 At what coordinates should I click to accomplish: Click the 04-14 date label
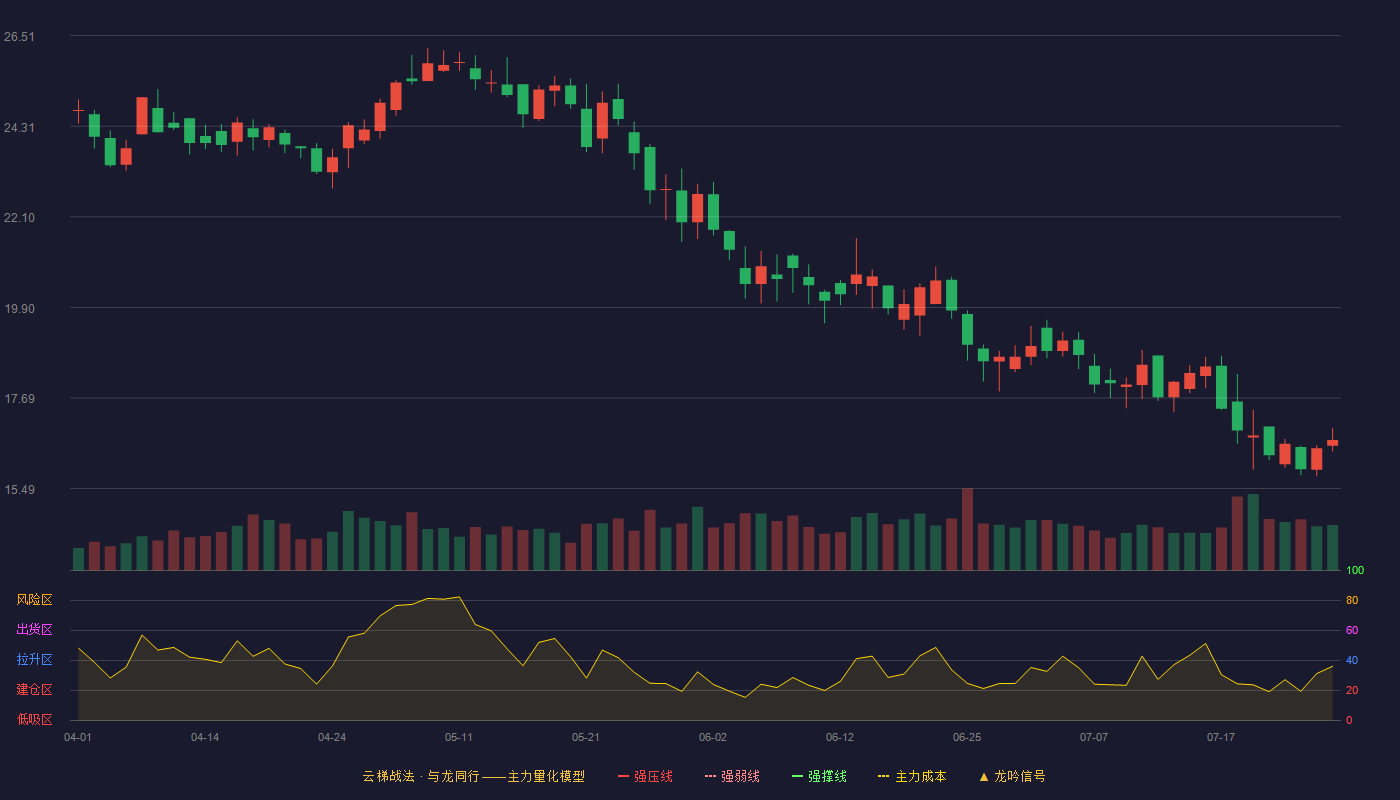pos(205,737)
